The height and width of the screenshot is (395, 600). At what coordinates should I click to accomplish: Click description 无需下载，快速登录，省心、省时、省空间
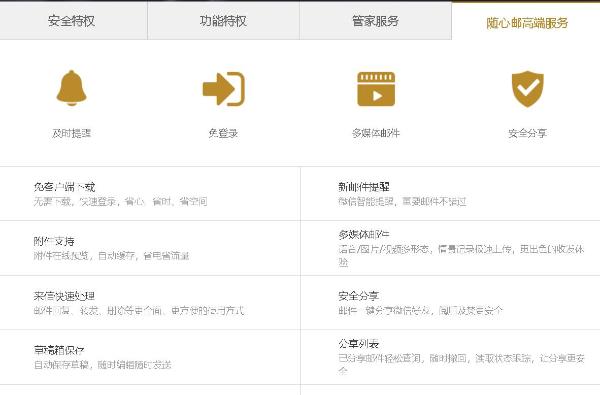[x=120, y=201]
